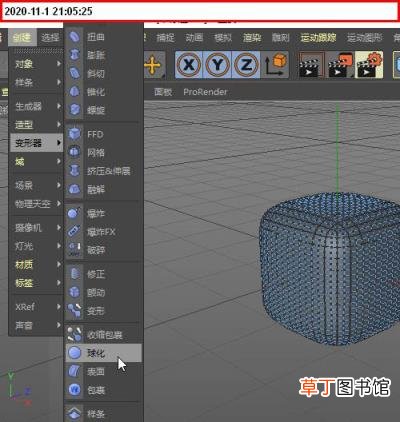Expand the 物理天空 (Physical Sky) submenu
Screen dimensions: 400x422
coord(37,204)
